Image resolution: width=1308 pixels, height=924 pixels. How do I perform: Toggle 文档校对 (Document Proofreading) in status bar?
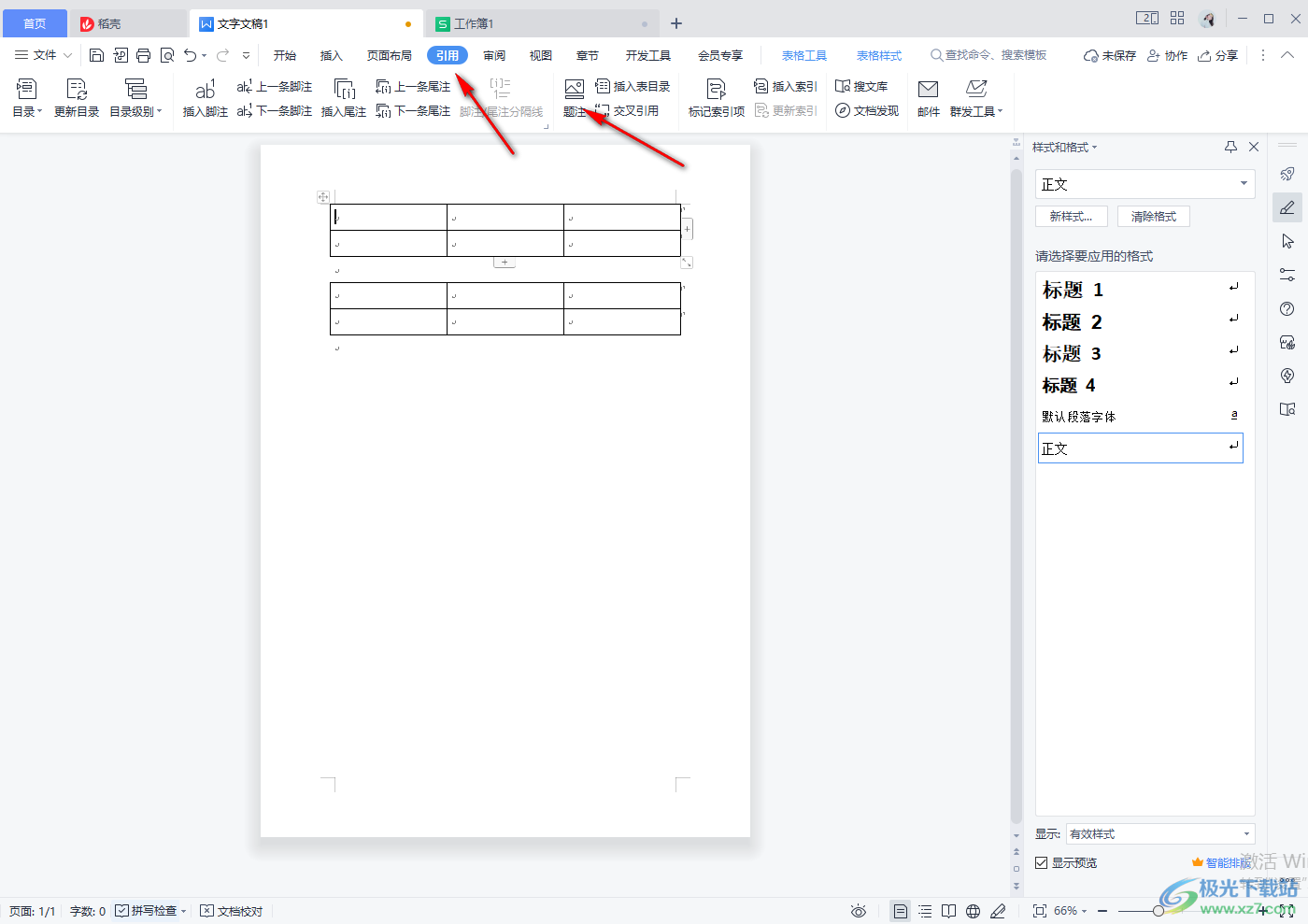(232, 911)
